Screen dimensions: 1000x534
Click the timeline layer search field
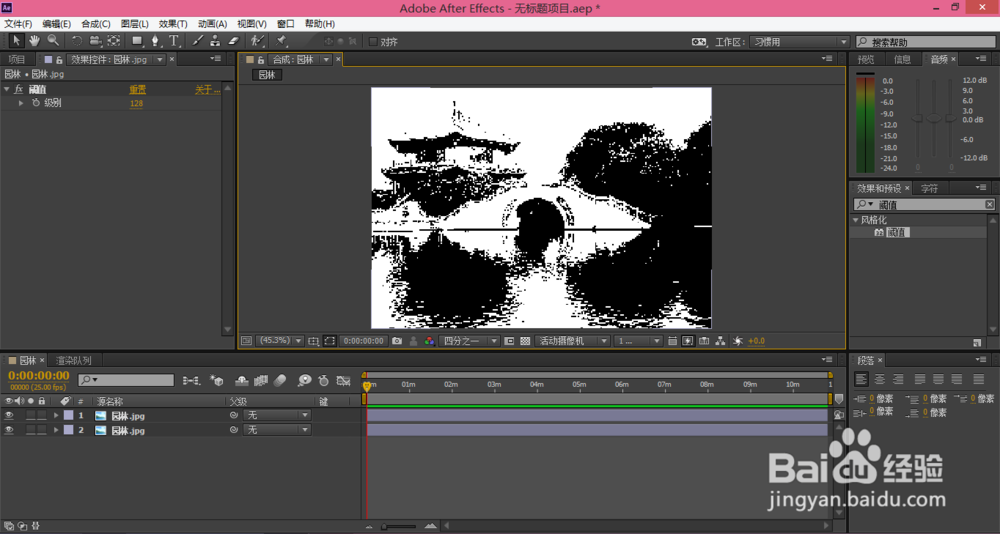126,380
